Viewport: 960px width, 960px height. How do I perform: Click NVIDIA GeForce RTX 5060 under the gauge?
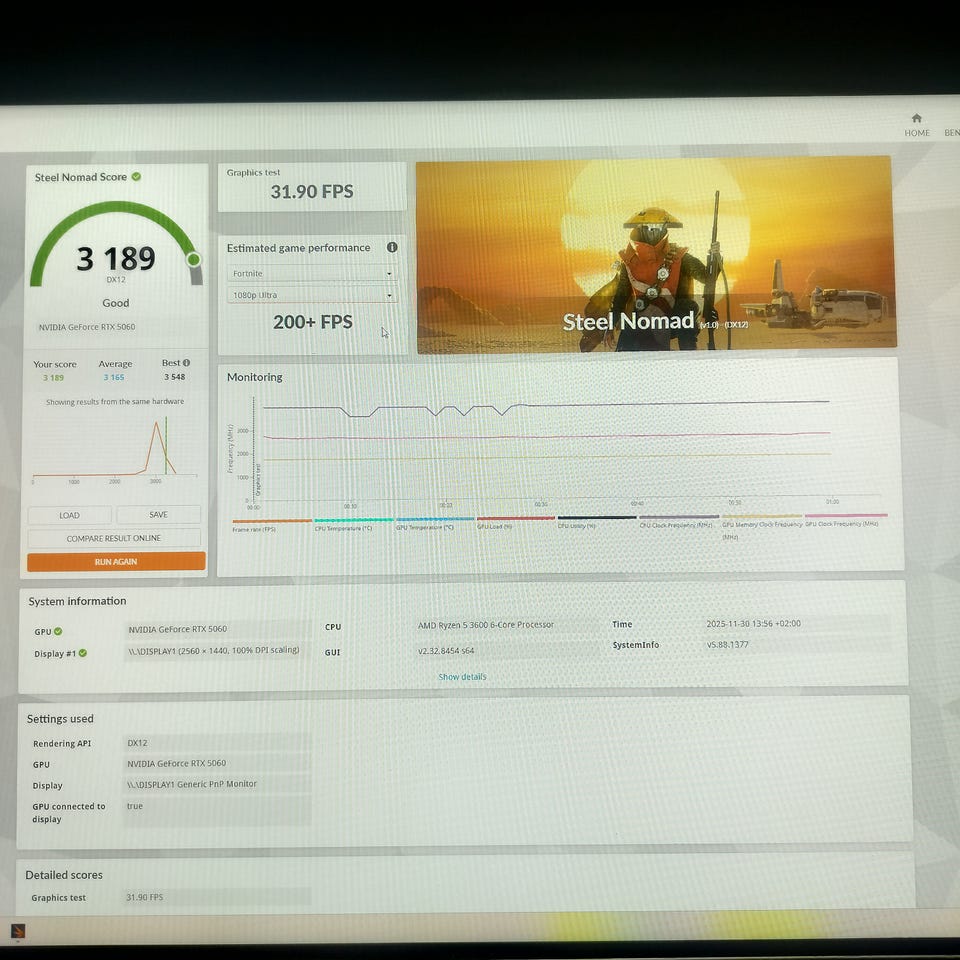(x=87, y=327)
